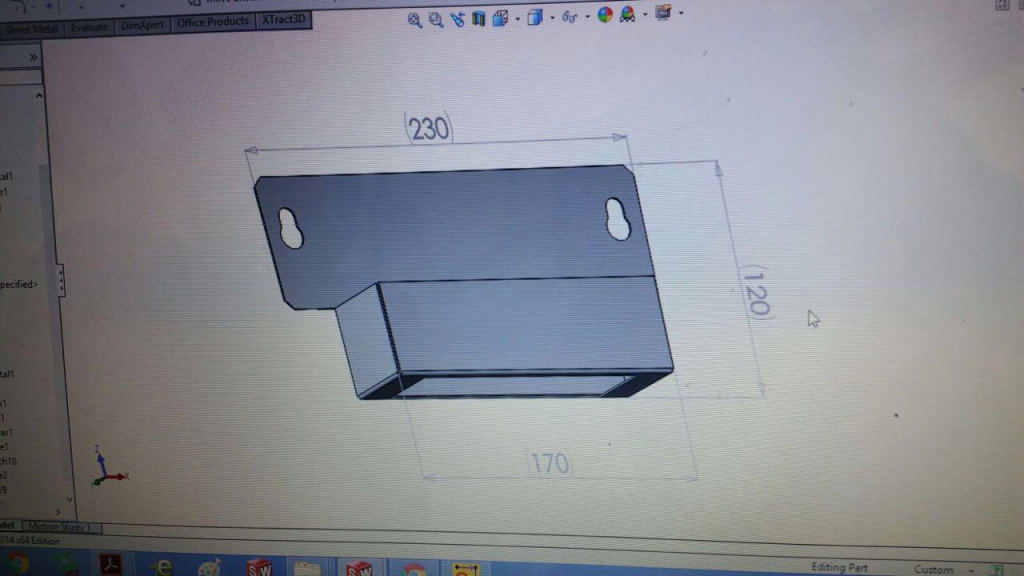Toggle the Section View tool

point(479,18)
